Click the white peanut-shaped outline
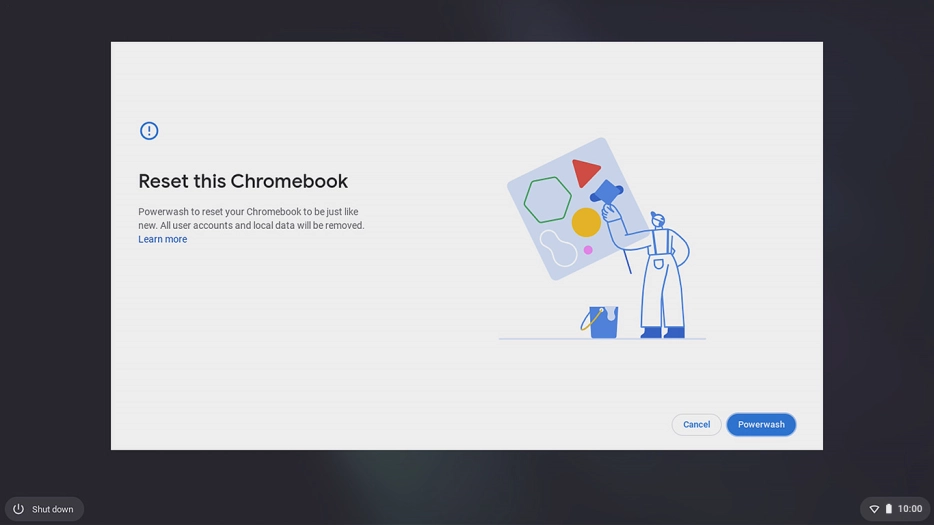The height and width of the screenshot is (525, 934). [x=557, y=247]
